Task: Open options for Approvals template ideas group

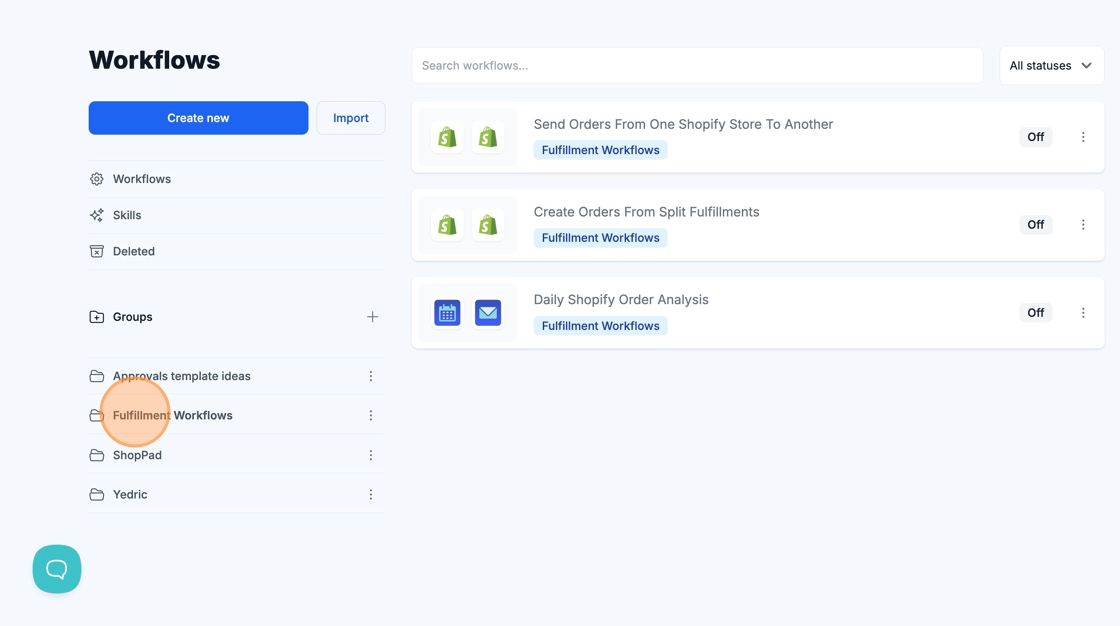Action: point(370,376)
